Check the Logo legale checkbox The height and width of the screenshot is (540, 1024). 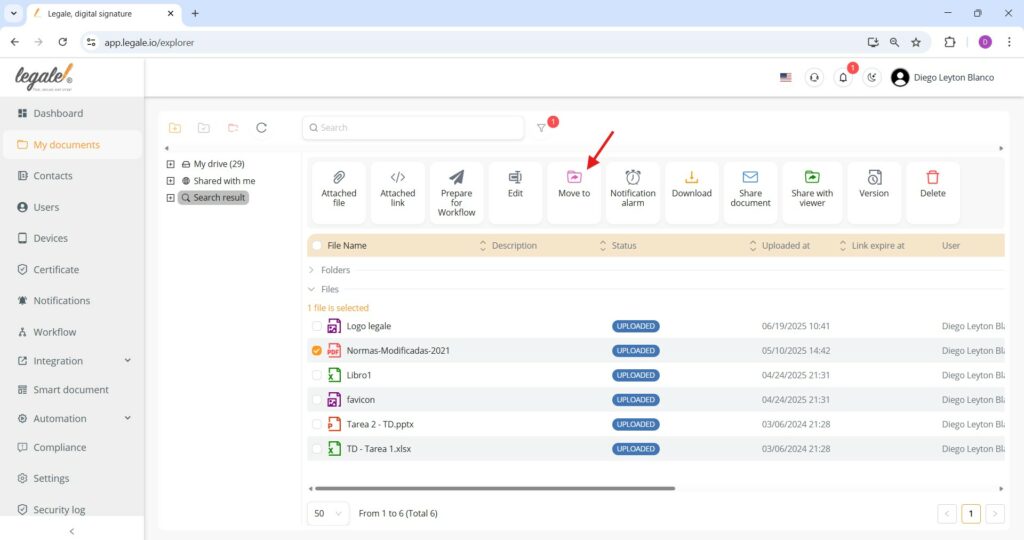(x=317, y=326)
